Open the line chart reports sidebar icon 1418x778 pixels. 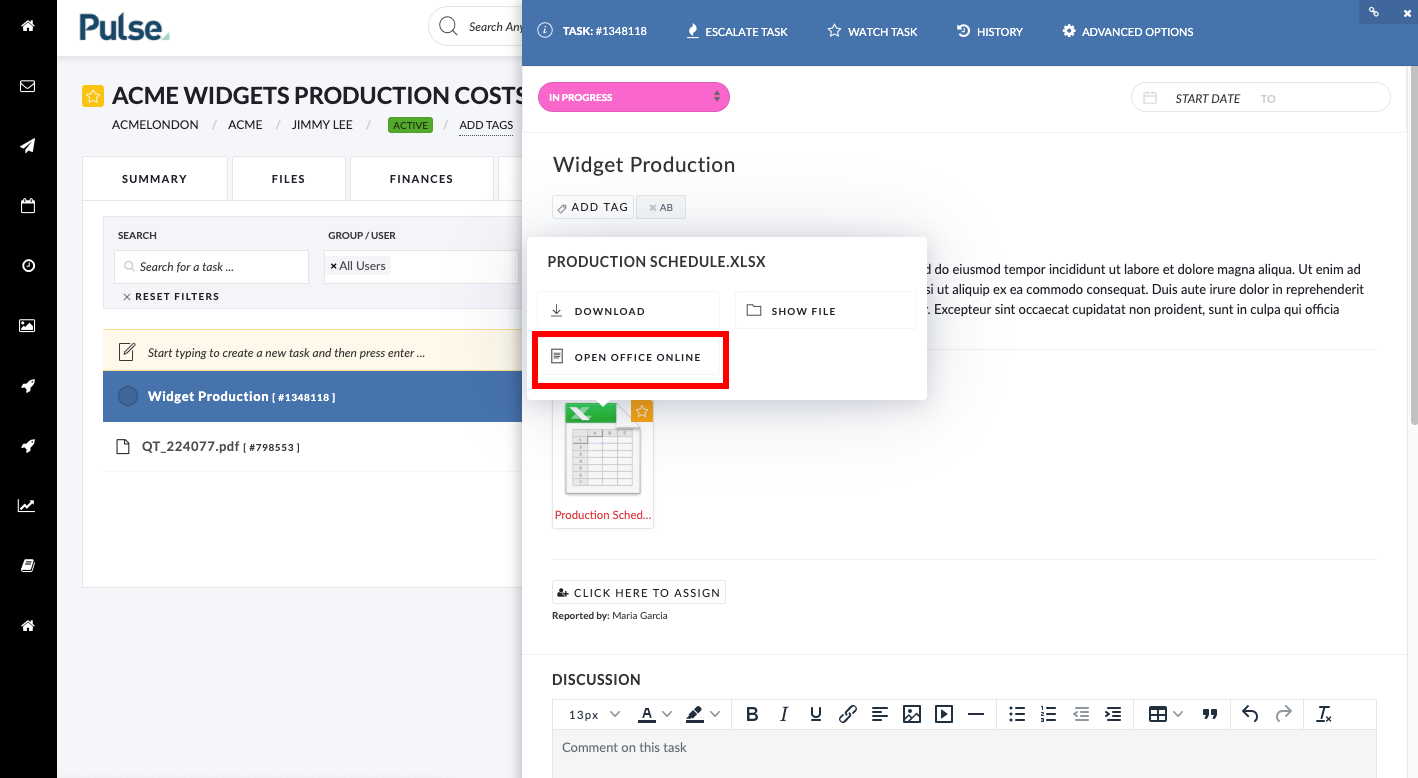28,506
